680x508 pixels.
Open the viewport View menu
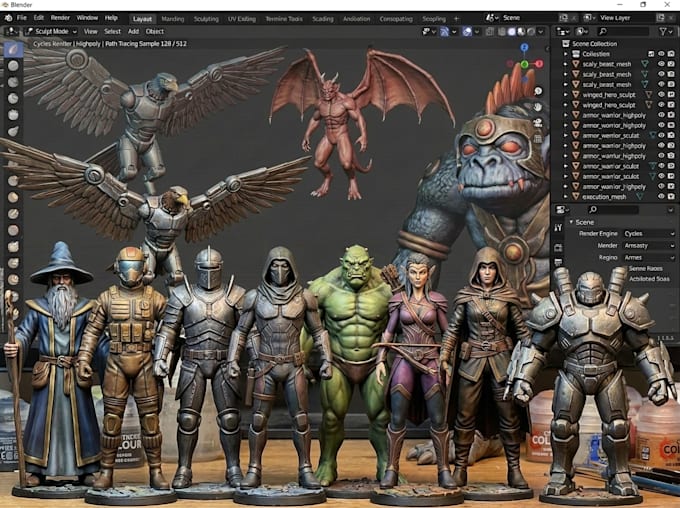[90, 31]
